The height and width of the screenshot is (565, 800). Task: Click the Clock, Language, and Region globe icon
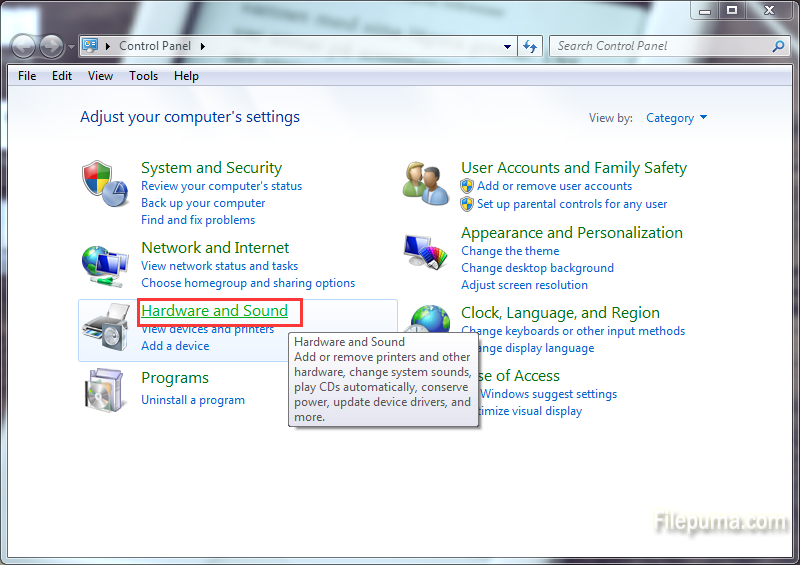coord(430,322)
